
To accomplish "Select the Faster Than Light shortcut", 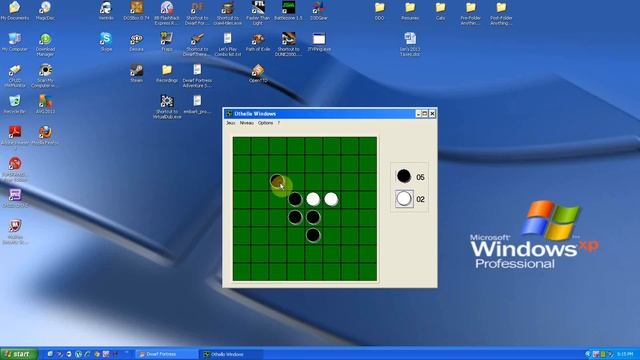I will point(258,13).
